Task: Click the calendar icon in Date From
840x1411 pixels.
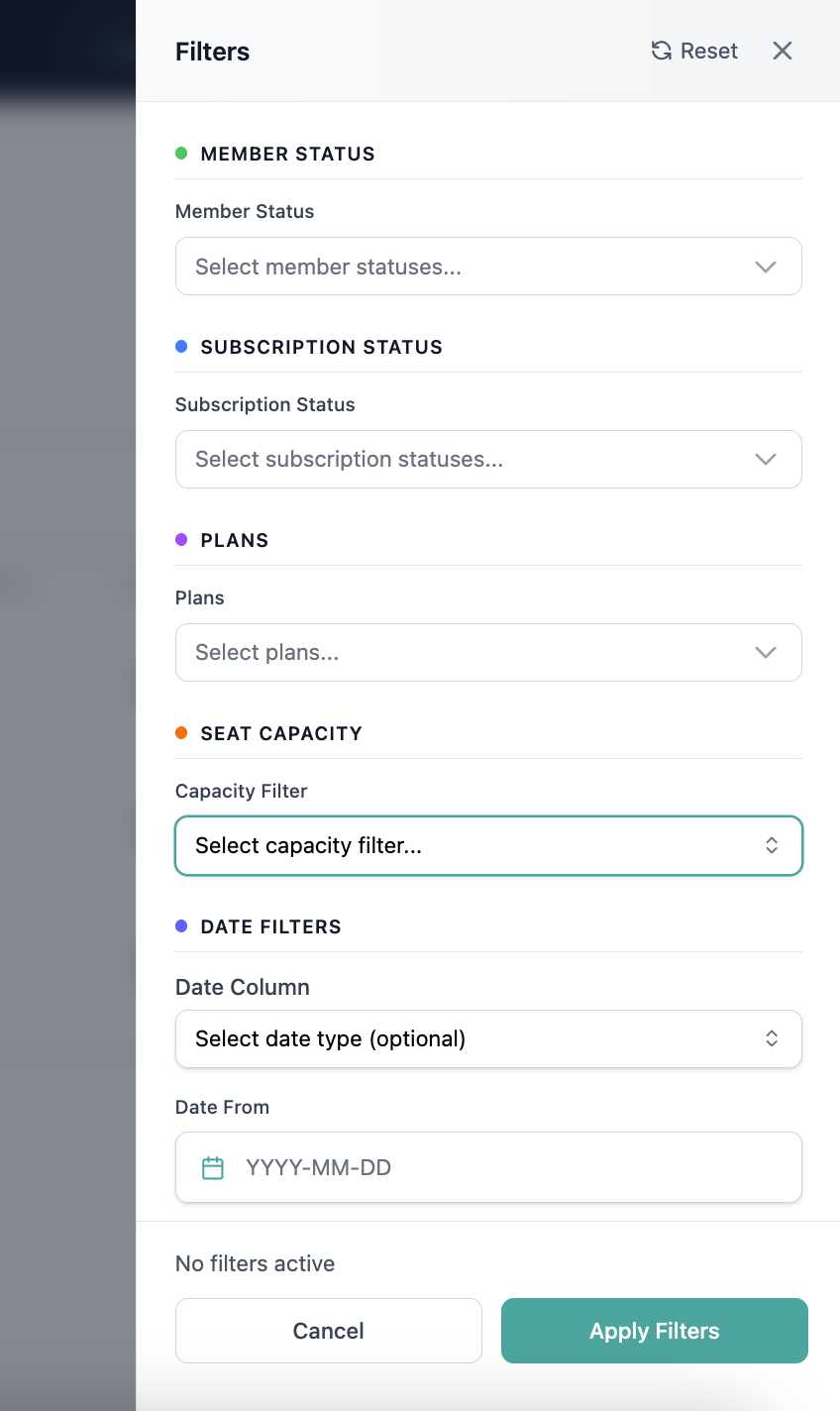Action: [213, 1167]
